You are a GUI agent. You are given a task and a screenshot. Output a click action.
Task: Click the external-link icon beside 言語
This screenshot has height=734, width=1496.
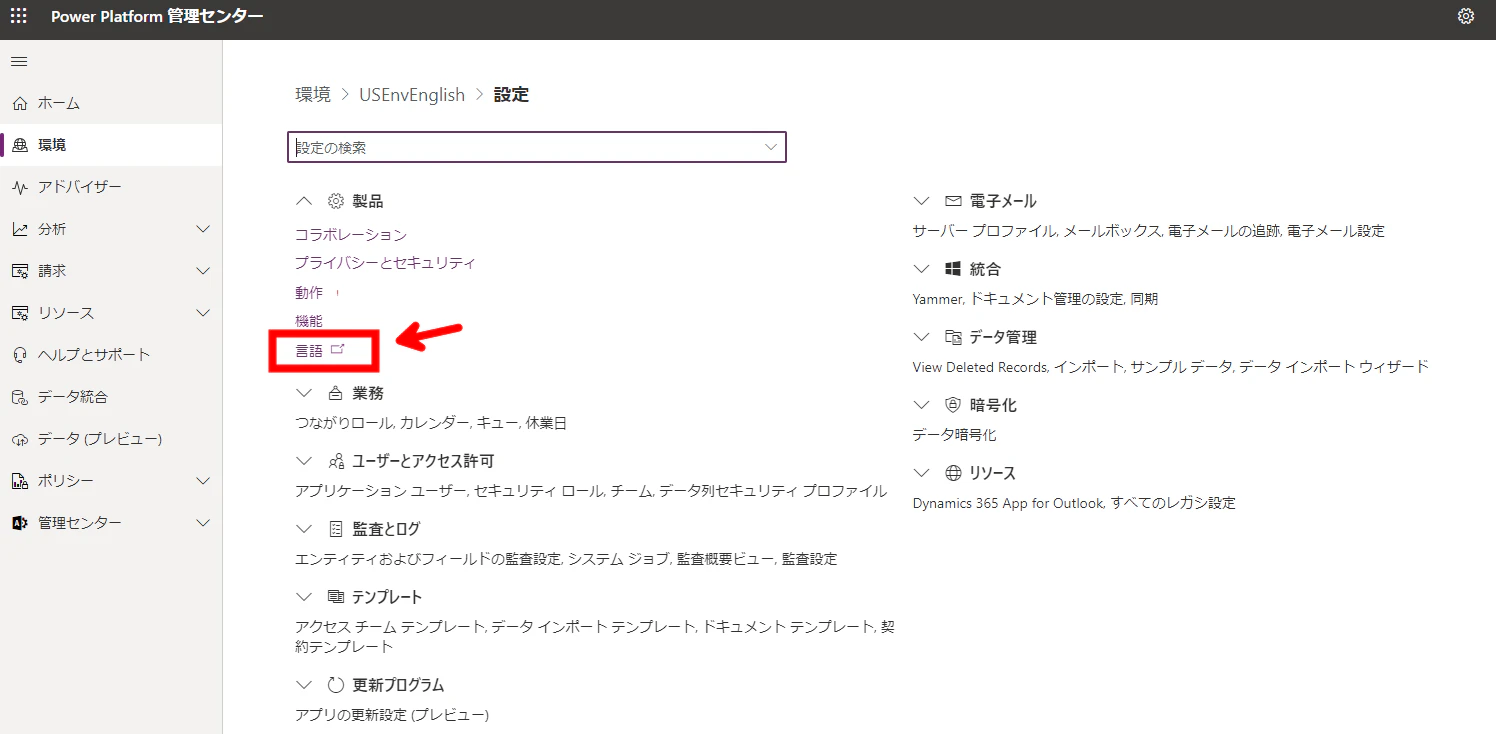(x=337, y=349)
